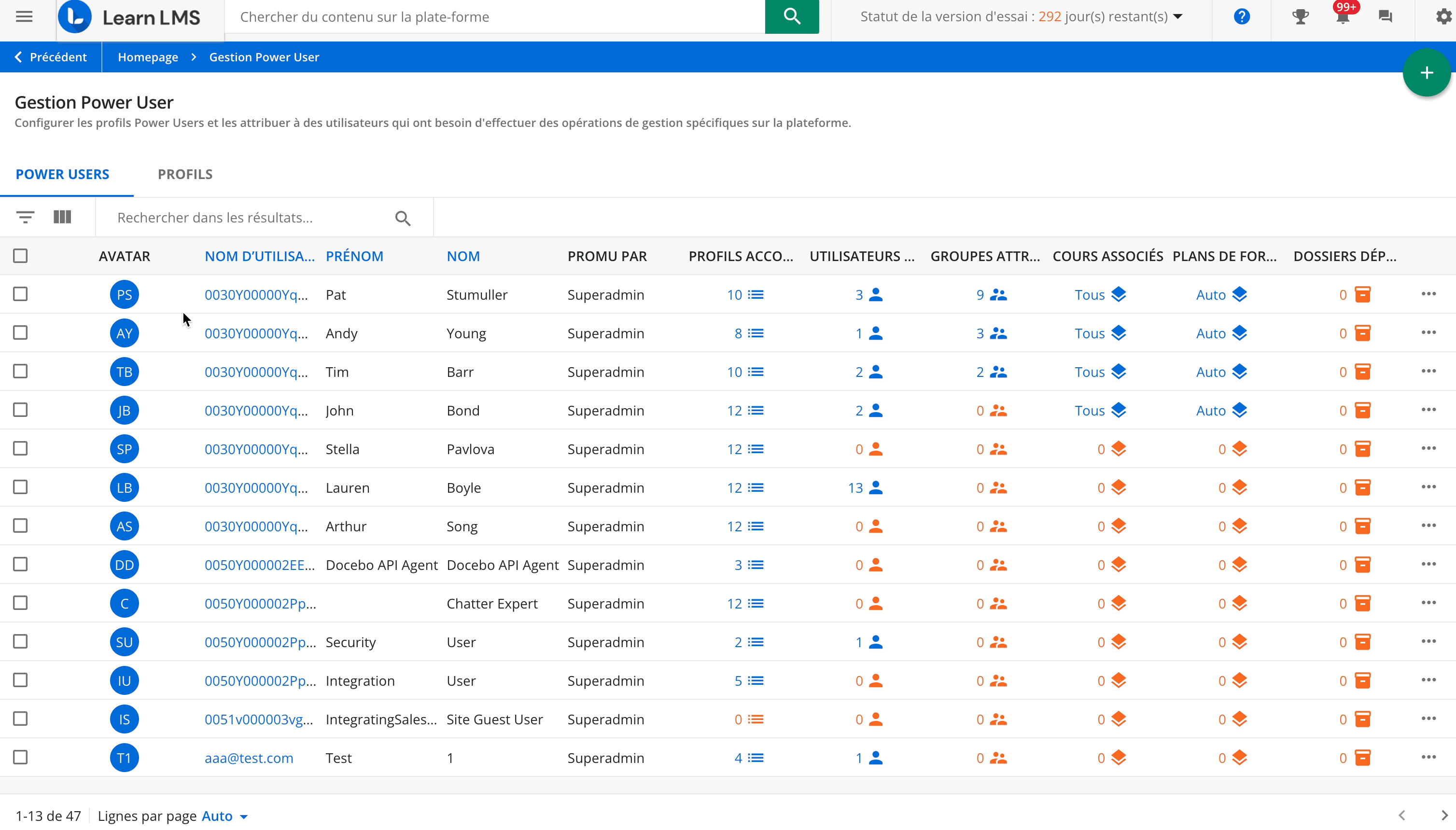Open the hamburger main menu
The width and height of the screenshot is (1456, 830).
(x=24, y=16)
